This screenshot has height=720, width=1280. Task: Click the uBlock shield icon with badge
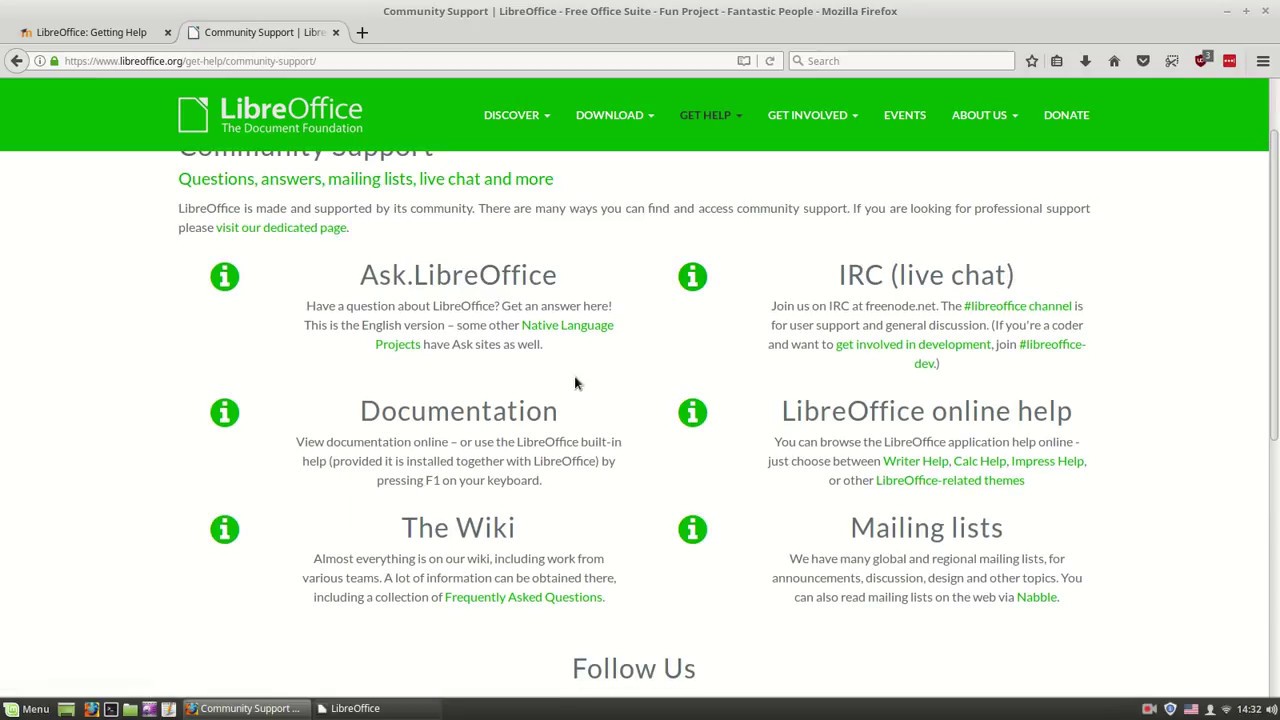[x=1203, y=60]
